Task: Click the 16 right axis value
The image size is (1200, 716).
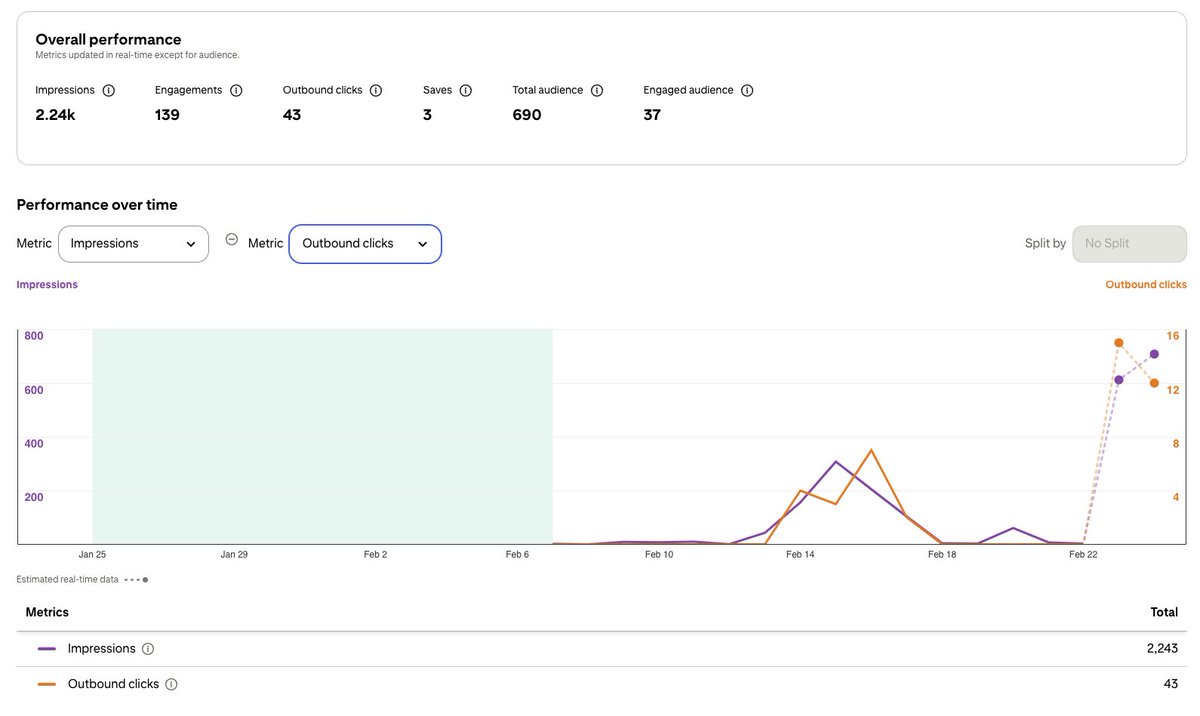Action: (x=1173, y=336)
